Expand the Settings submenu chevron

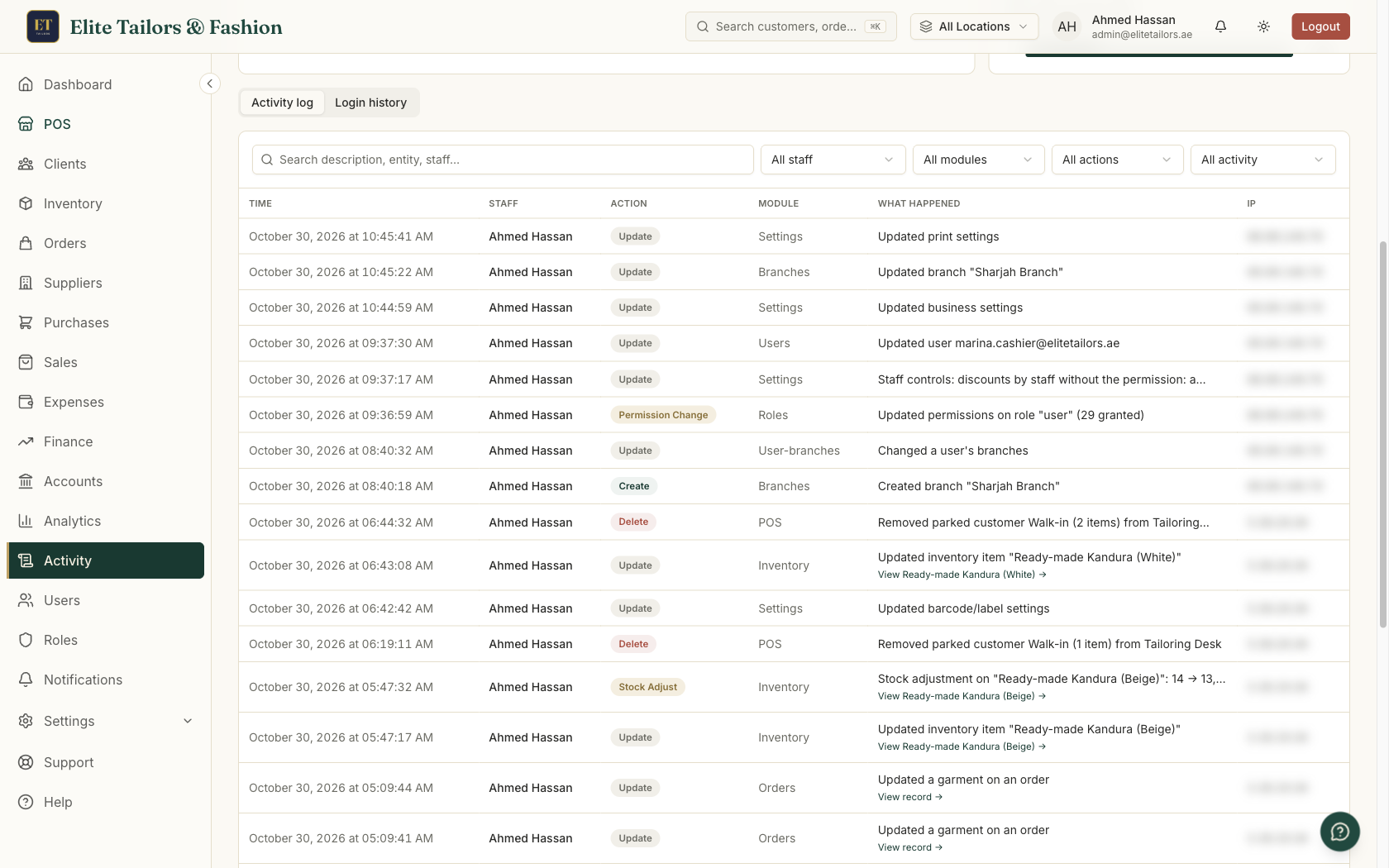(188, 721)
